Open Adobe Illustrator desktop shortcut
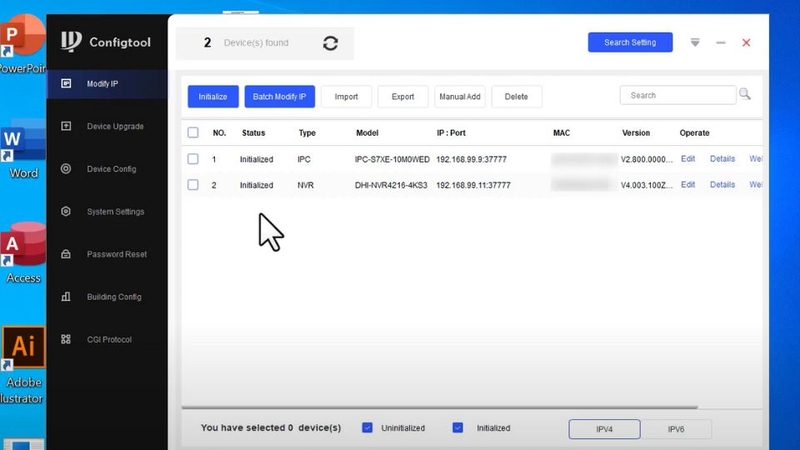The height and width of the screenshot is (450, 800). click(x=23, y=366)
